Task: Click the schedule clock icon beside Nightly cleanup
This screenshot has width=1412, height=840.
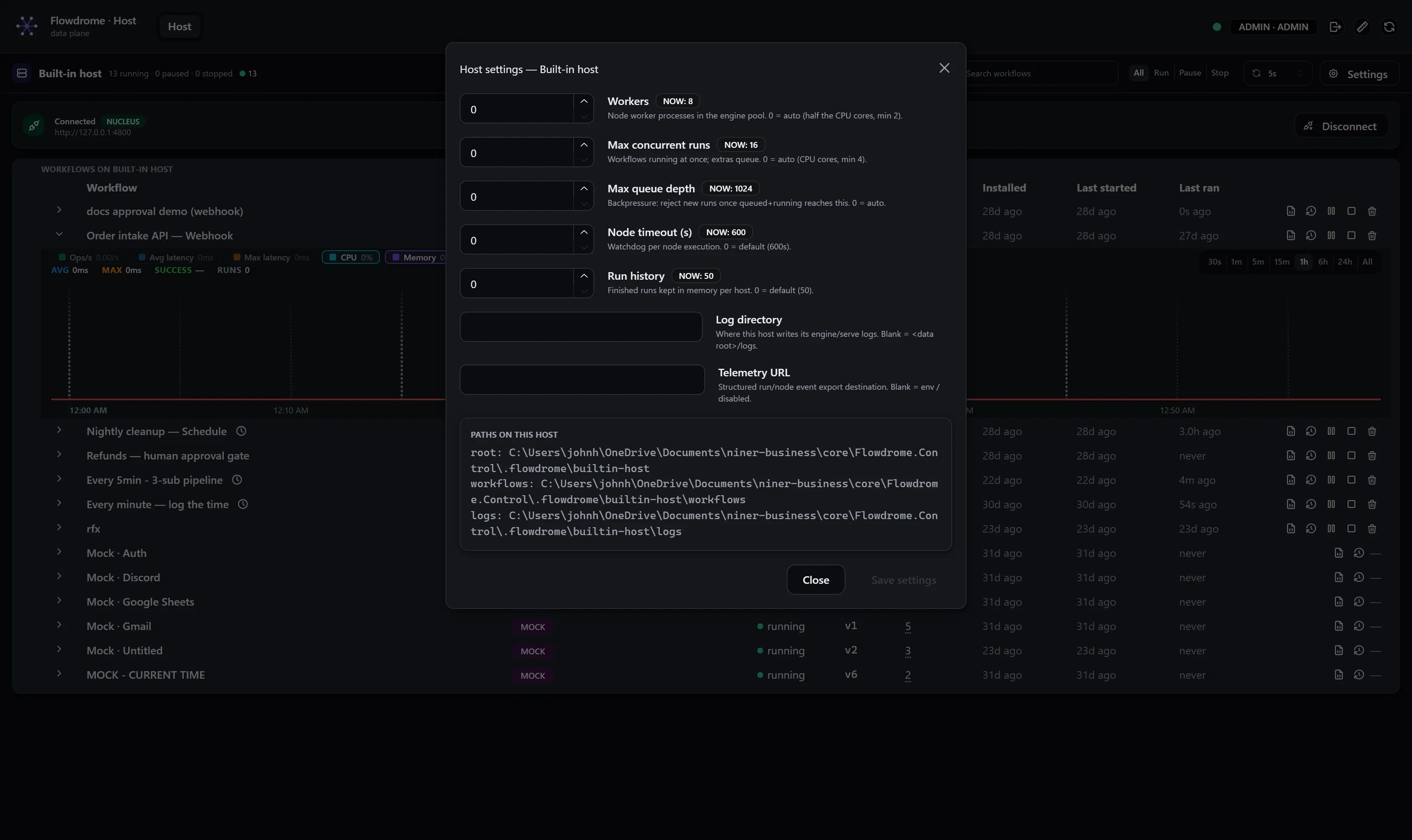Action: click(x=241, y=431)
